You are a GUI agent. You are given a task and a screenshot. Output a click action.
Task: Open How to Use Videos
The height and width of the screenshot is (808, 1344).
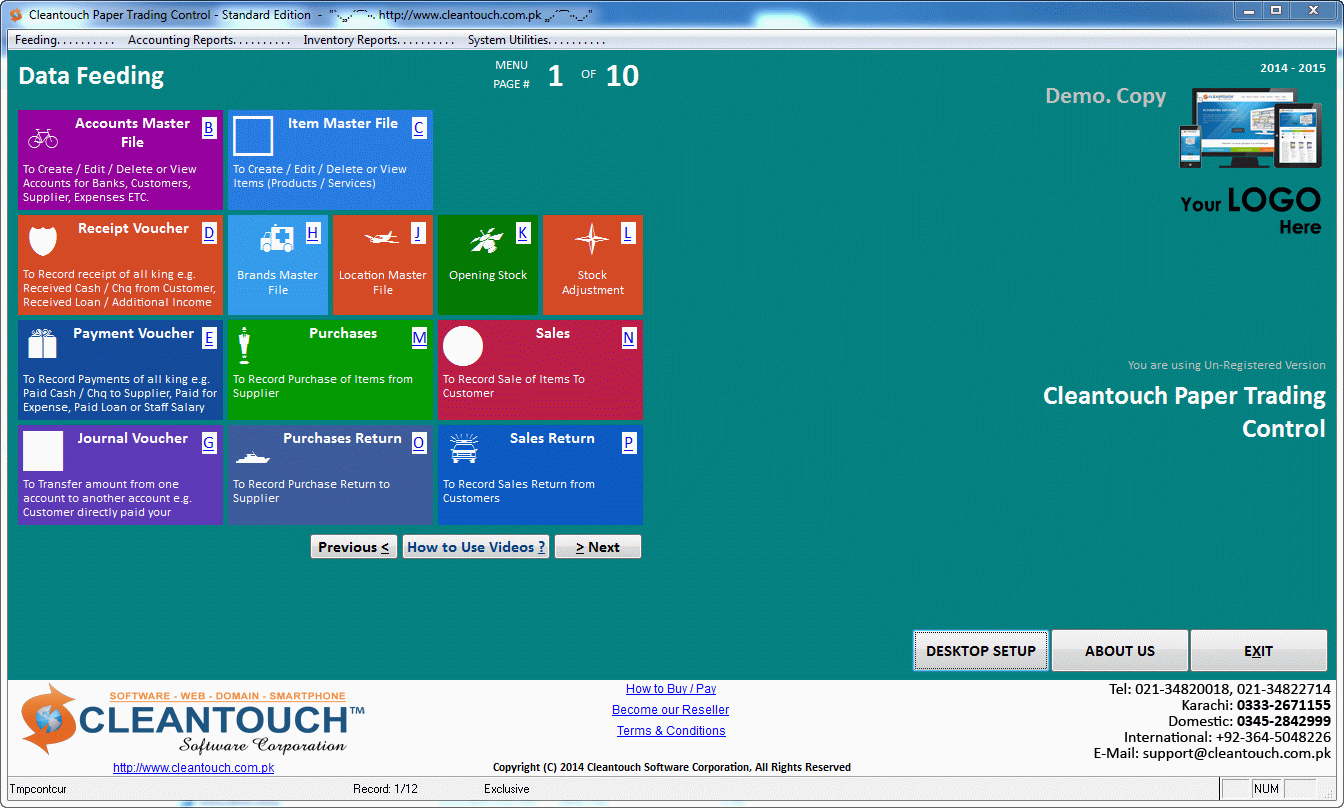tap(476, 547)
